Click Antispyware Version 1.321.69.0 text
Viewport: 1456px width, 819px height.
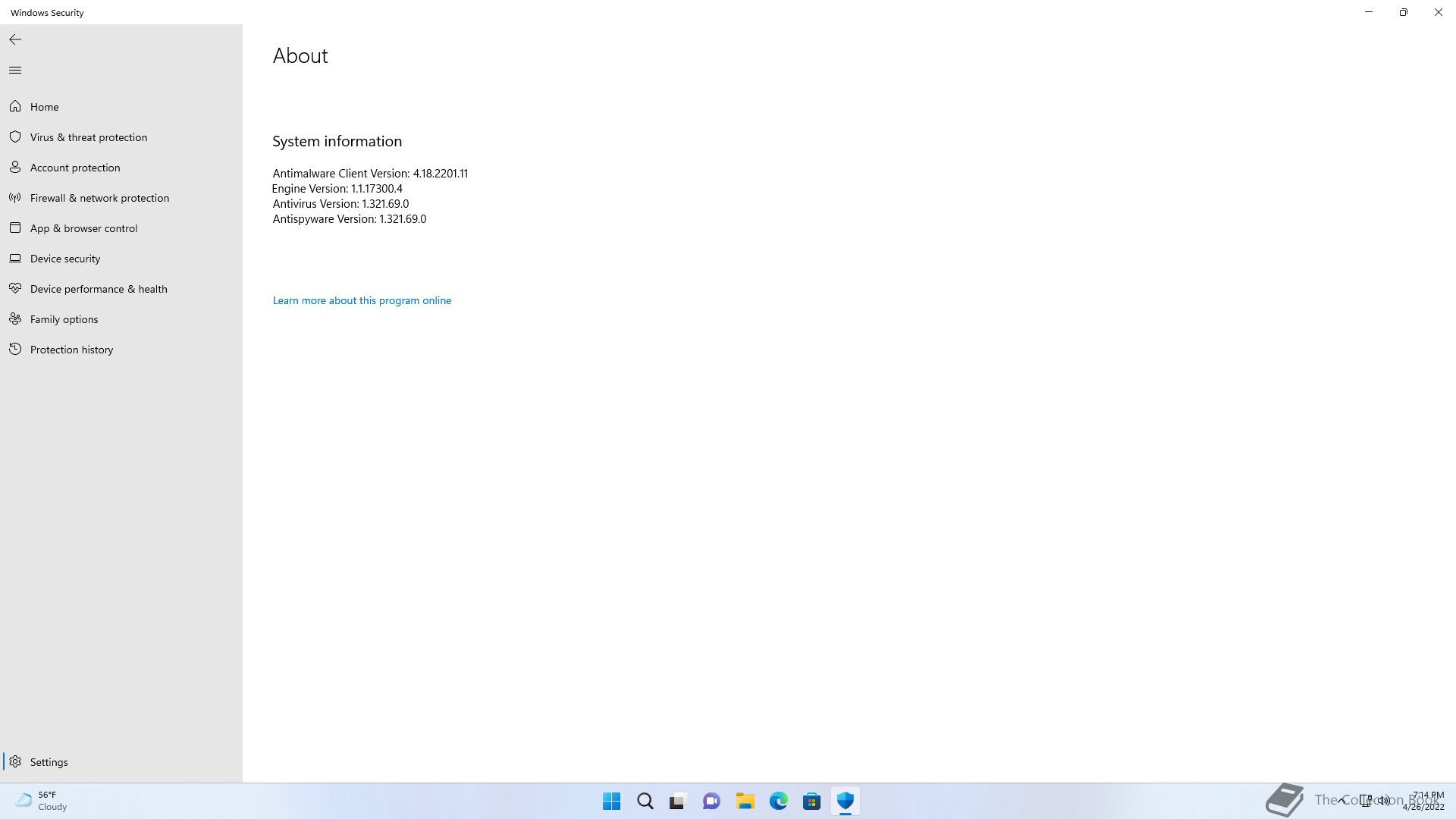click(350, 219)
